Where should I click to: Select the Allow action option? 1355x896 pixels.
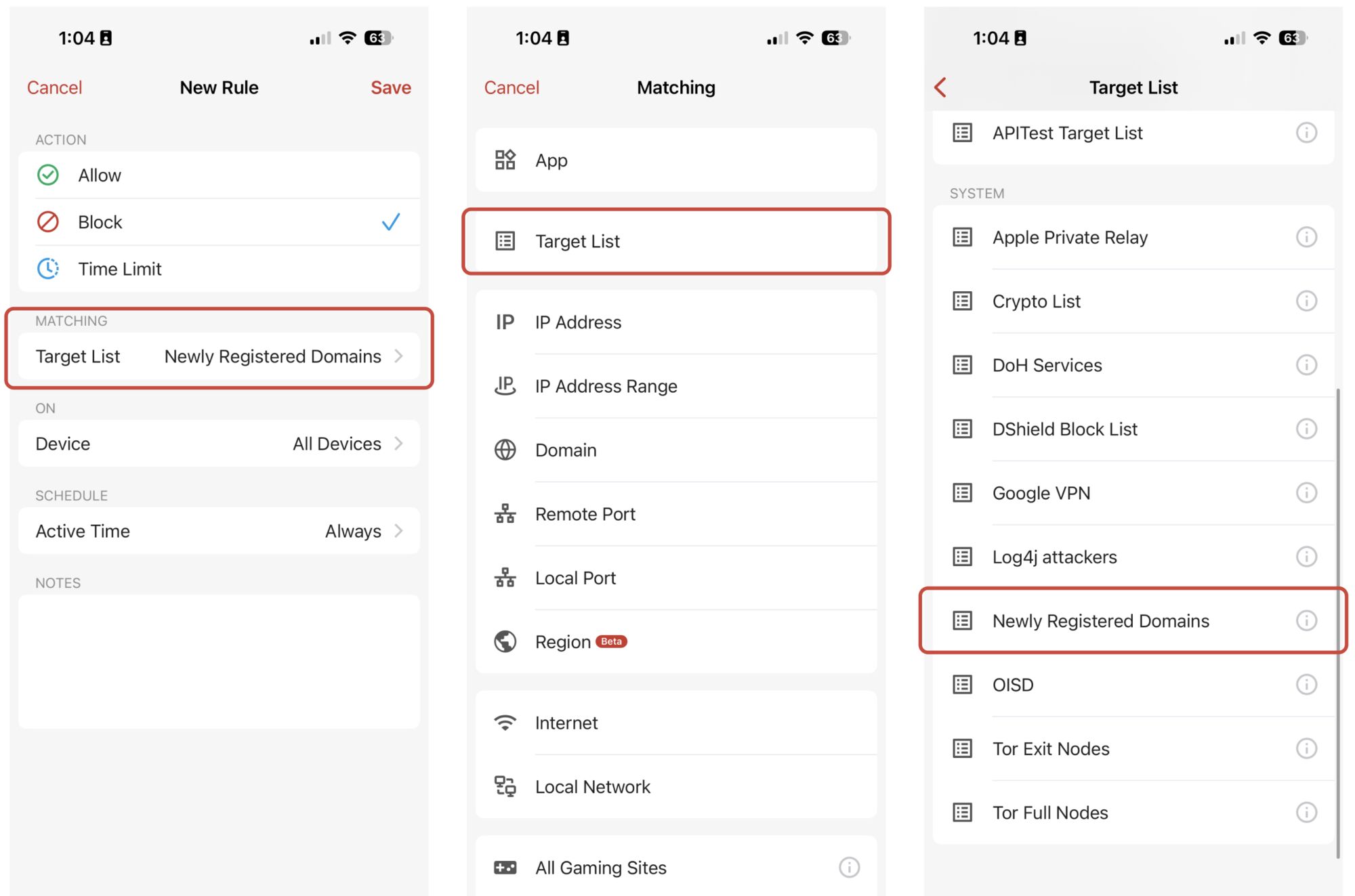coord(219,175)
